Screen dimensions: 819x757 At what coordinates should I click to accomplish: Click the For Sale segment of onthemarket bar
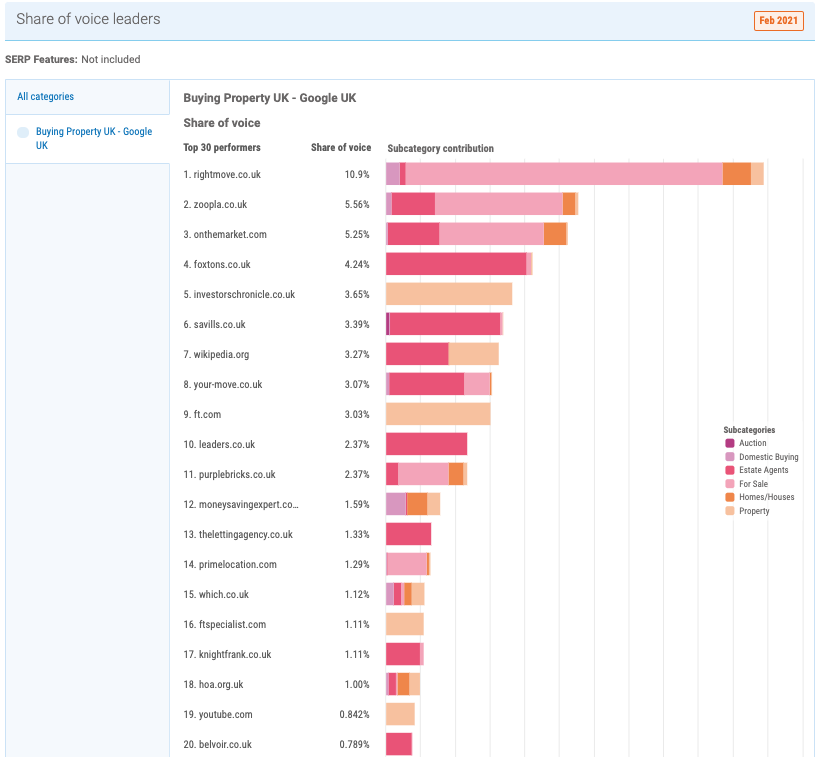[492, 234]
